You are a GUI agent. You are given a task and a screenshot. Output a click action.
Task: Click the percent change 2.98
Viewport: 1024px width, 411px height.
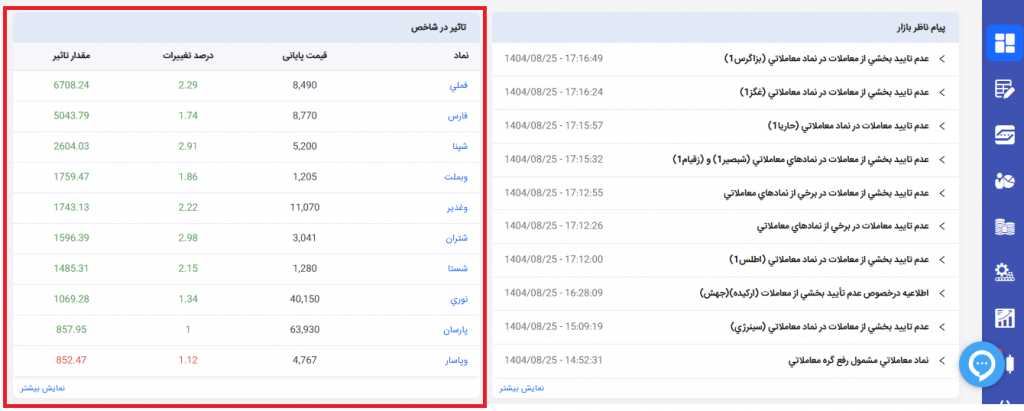[x=188, y=238]
